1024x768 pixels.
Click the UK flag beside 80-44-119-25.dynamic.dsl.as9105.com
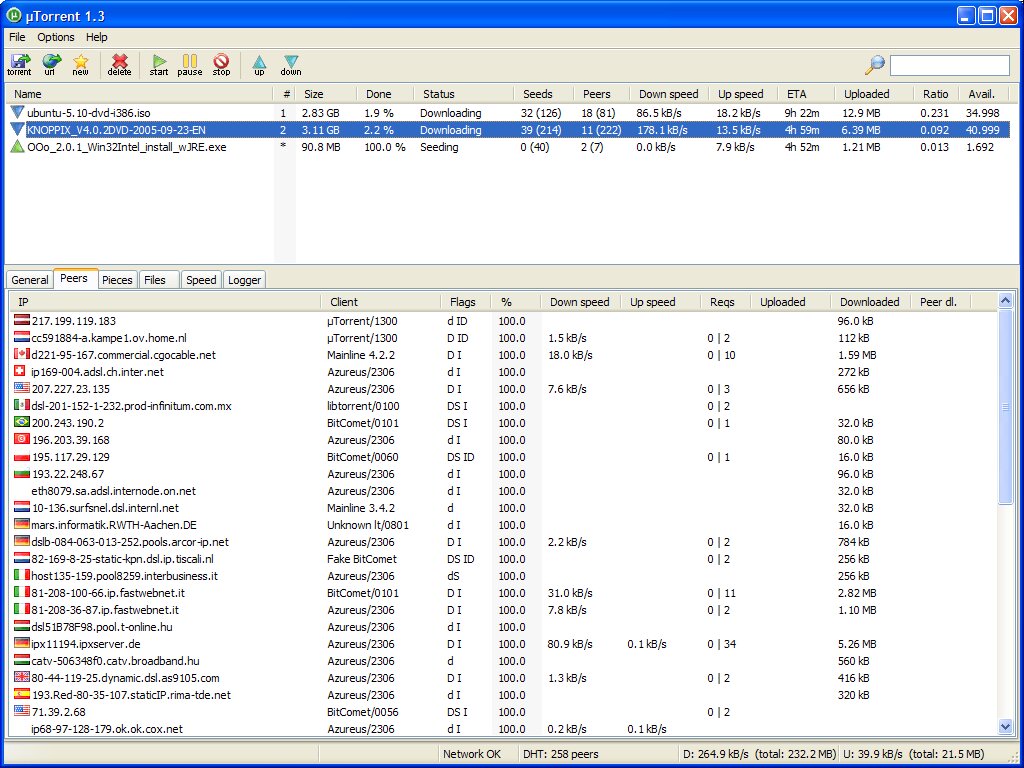click(x=22, y=677)
